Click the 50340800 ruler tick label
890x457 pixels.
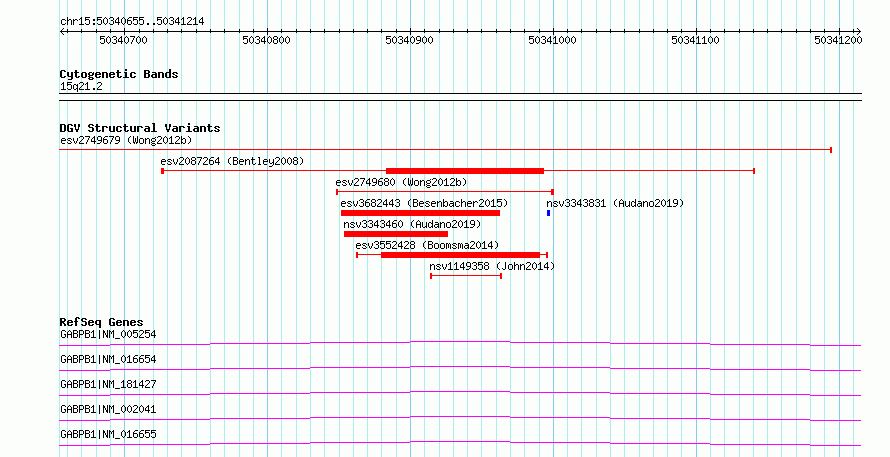[266, 40]
